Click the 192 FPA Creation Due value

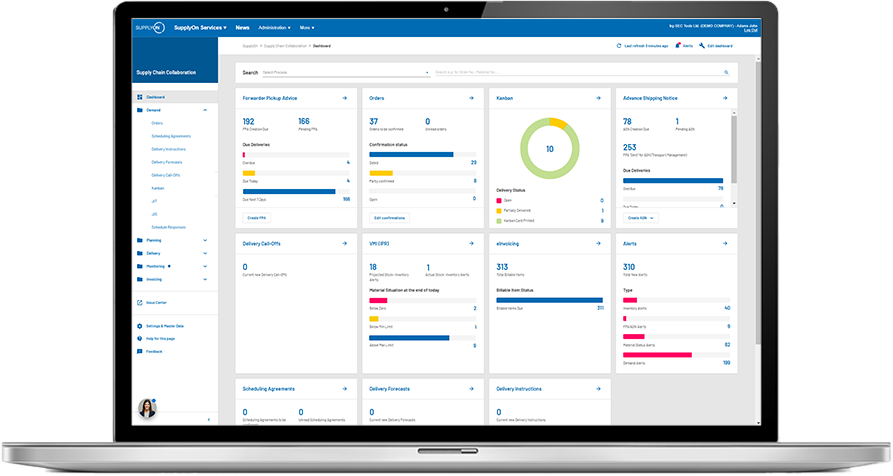(248, 121)
